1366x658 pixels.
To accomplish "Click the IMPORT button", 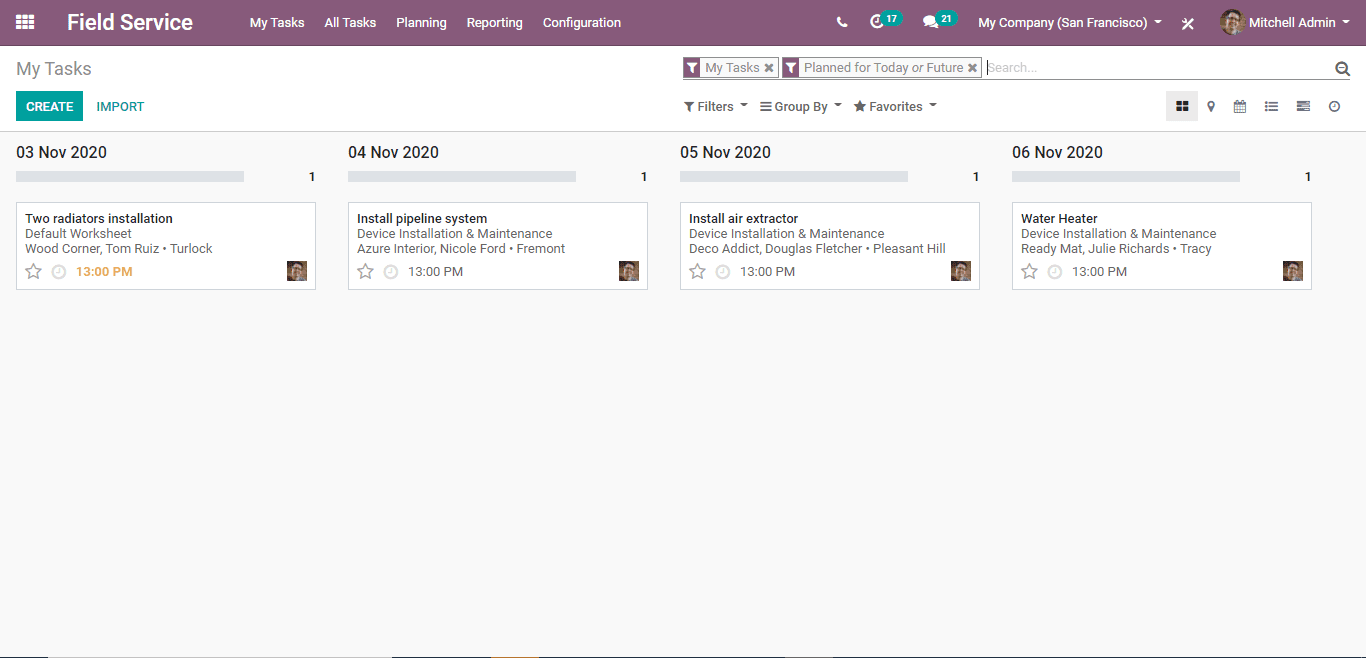I will (x=120, y=106).
